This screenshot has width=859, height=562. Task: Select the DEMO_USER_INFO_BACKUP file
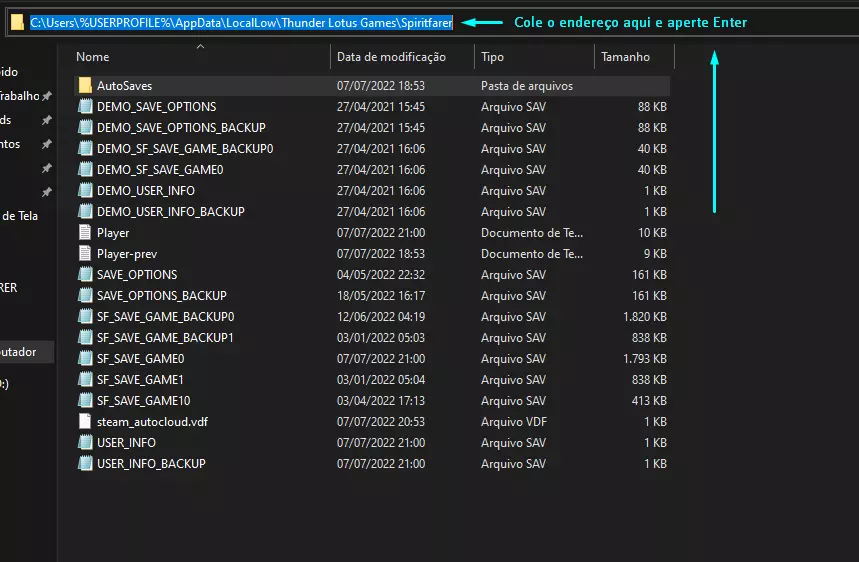point(170,212)
